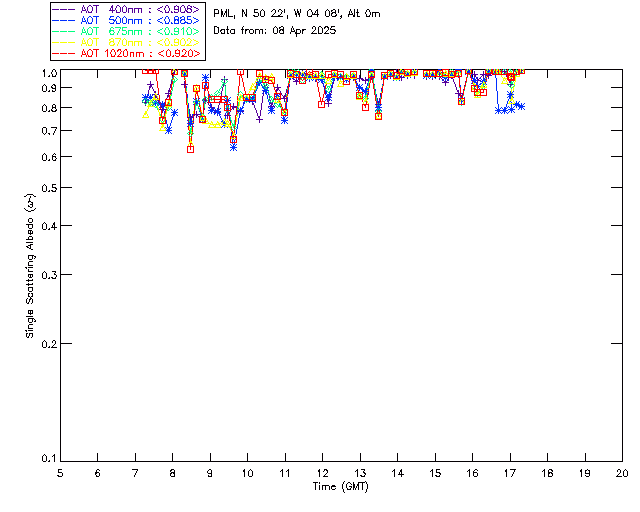Click the 5 tick label on time axis
Image resolution: width=640 pixels, height=512 pixels.
coord(60,472)
